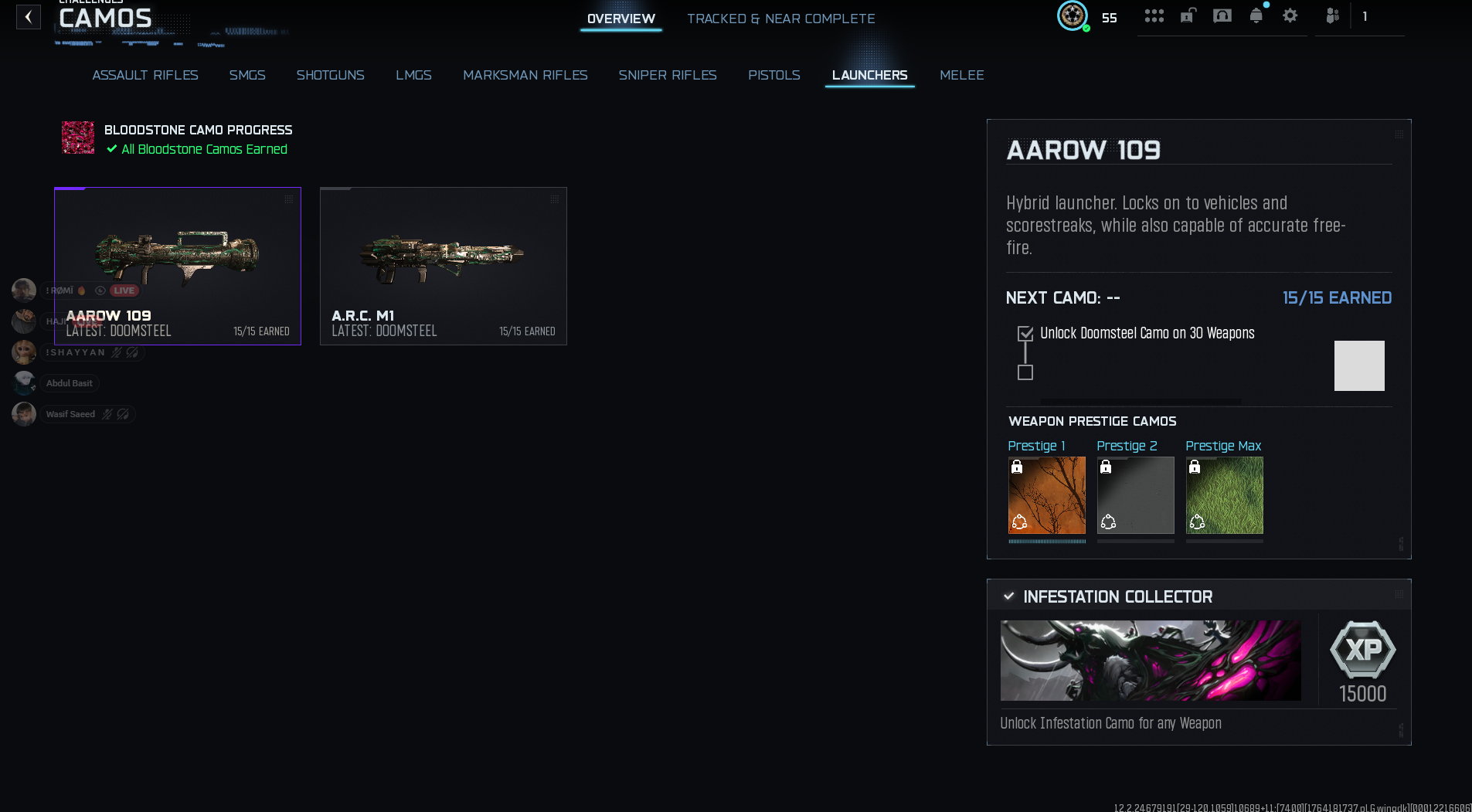The width and height of the screenshot is (1472, 812).
Task: Click the Infestation Collector banner image
Action: pyautogui.click(x=1151, y=661)
